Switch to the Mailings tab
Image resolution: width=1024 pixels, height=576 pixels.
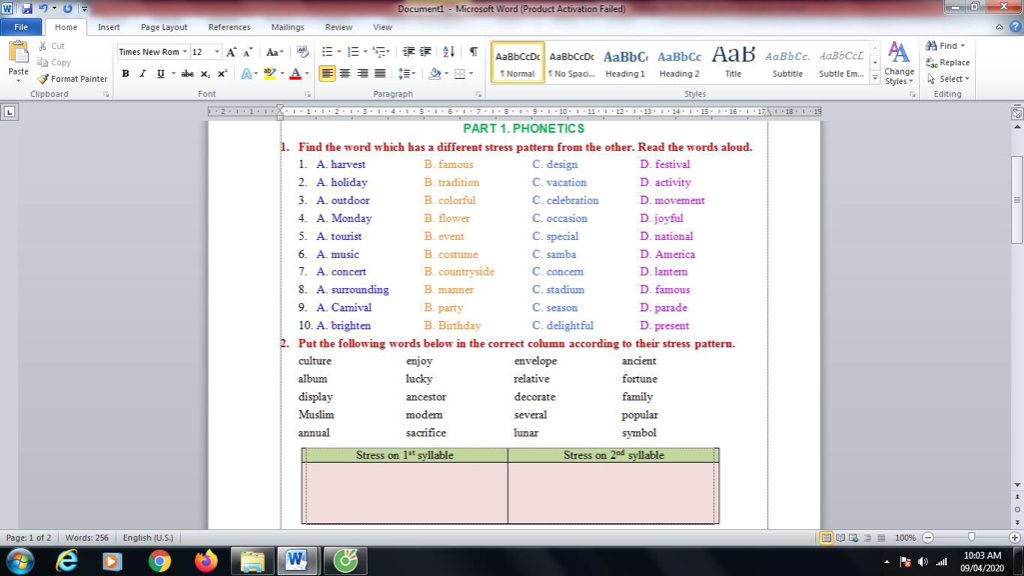coord(287,27)
